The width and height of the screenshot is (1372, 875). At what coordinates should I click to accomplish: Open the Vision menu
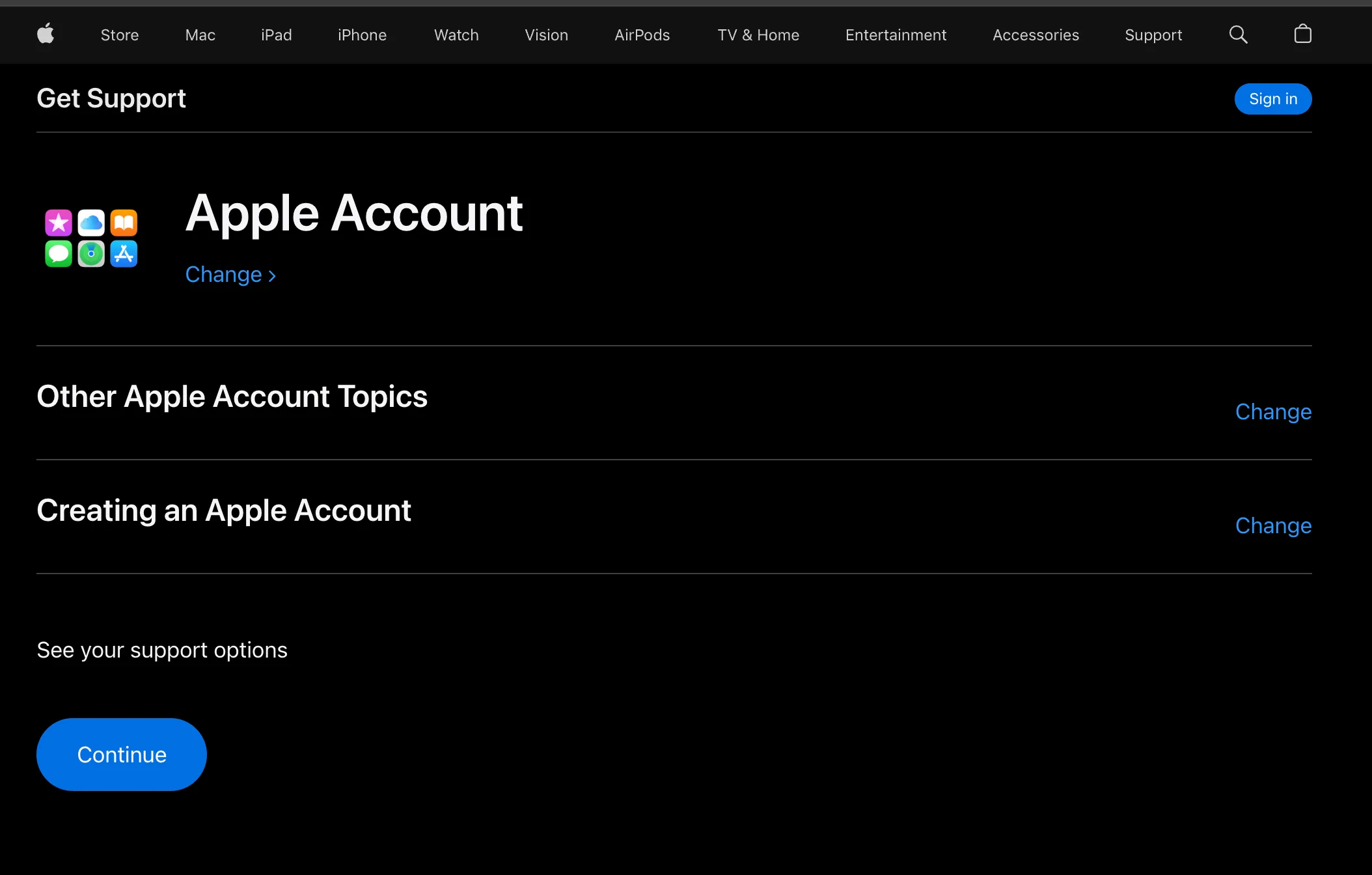[547, 35]
